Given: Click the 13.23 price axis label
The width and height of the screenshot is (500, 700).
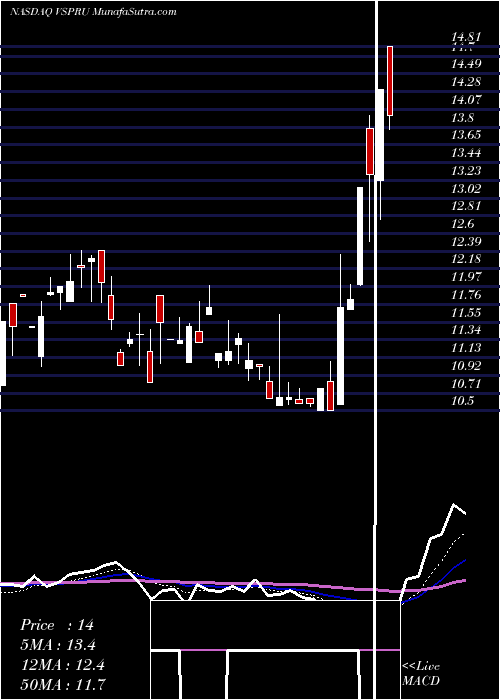Looking at the screenshot, I should tap(466, 171).
